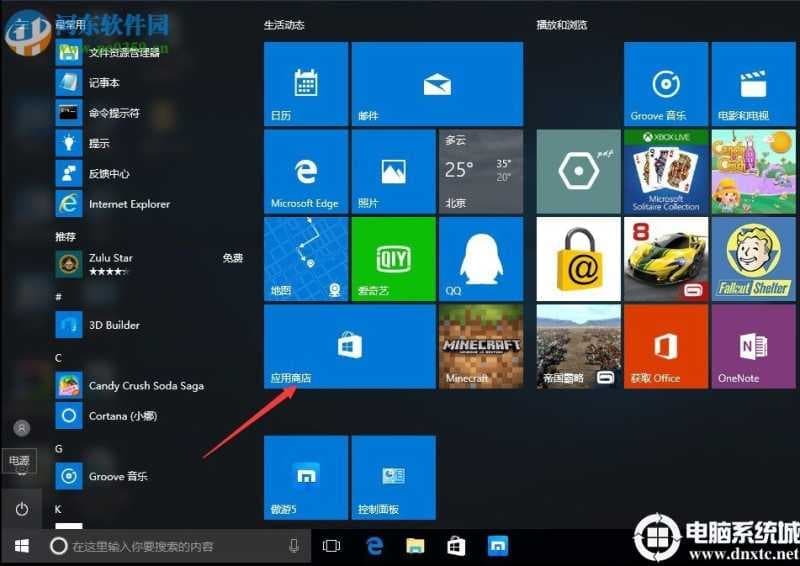
Task: Click the C alphabet group header
Action: pos(58,358)
